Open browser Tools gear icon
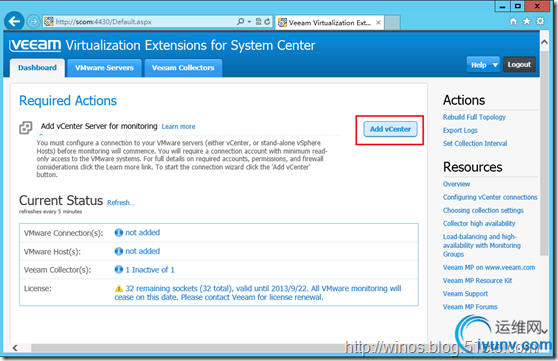This screenshot has width=558, height=361. [540, 21]
